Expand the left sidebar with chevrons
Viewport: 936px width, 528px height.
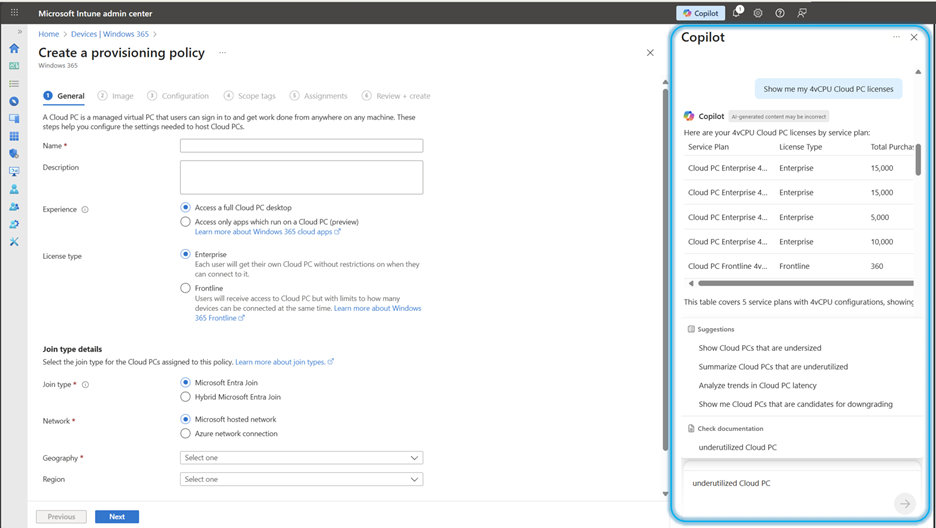point(20,32)
